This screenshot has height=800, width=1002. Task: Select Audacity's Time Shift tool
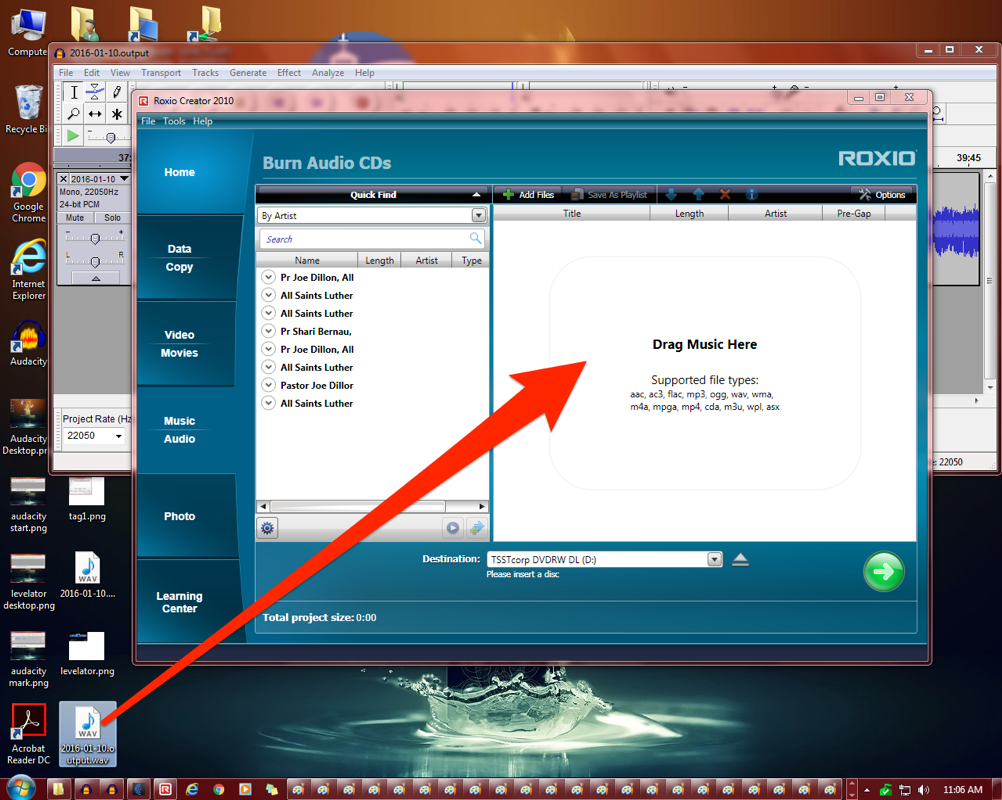point(95,114)
